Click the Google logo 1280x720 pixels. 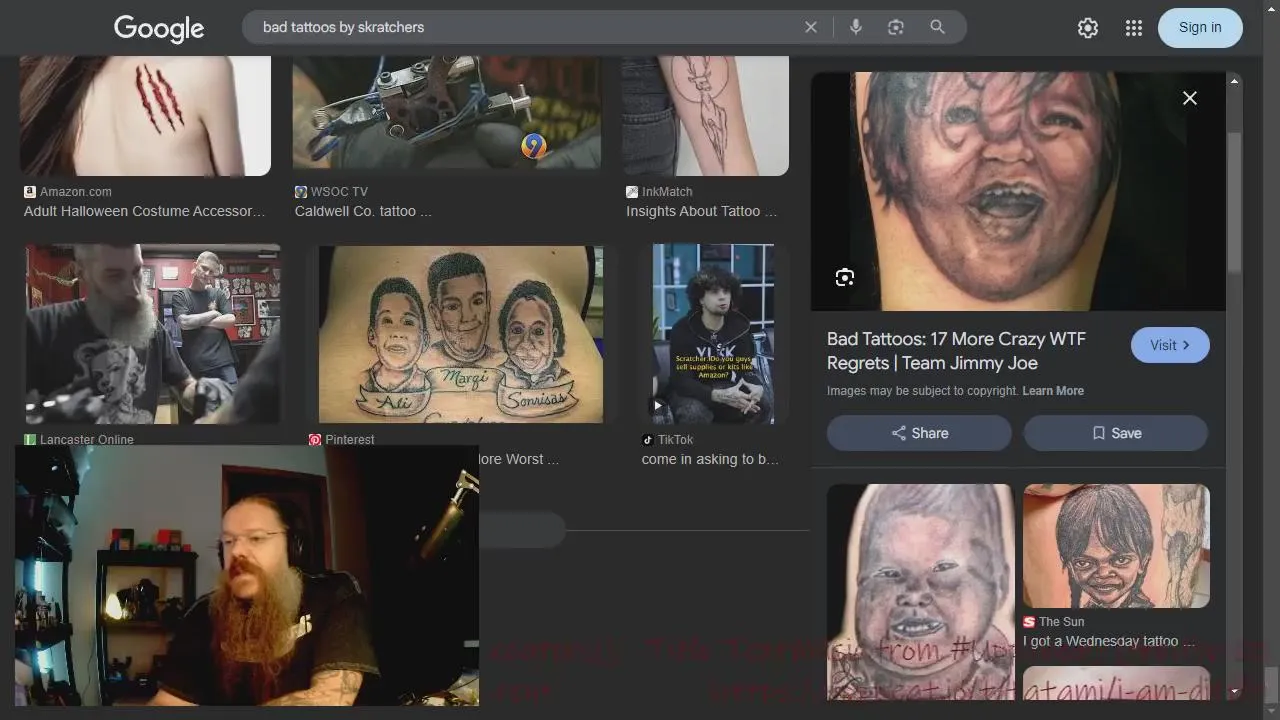159,28
